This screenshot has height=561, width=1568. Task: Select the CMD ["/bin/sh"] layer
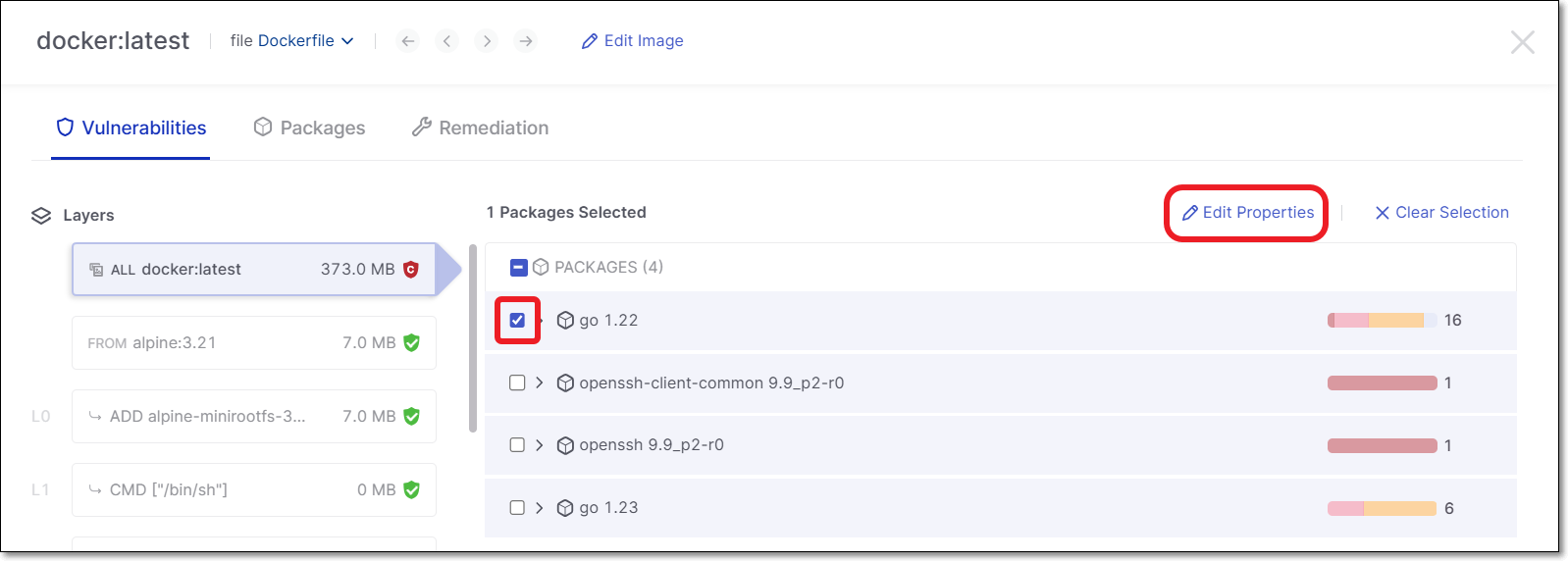254,490
